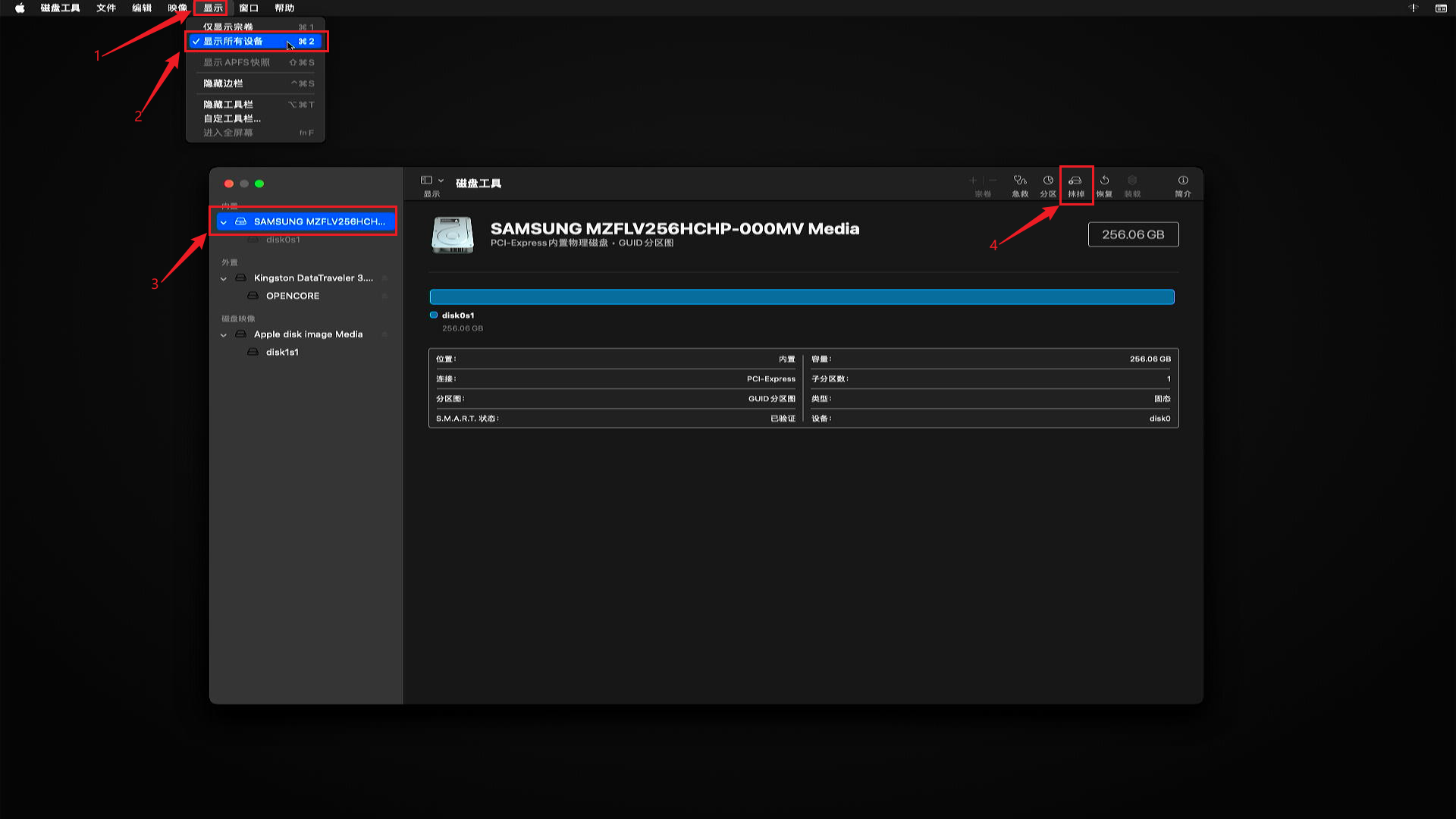Click the PCI-Express 内置物理磁盘 subtitle
Screen dimensions: 1456x819
point(582,243)
